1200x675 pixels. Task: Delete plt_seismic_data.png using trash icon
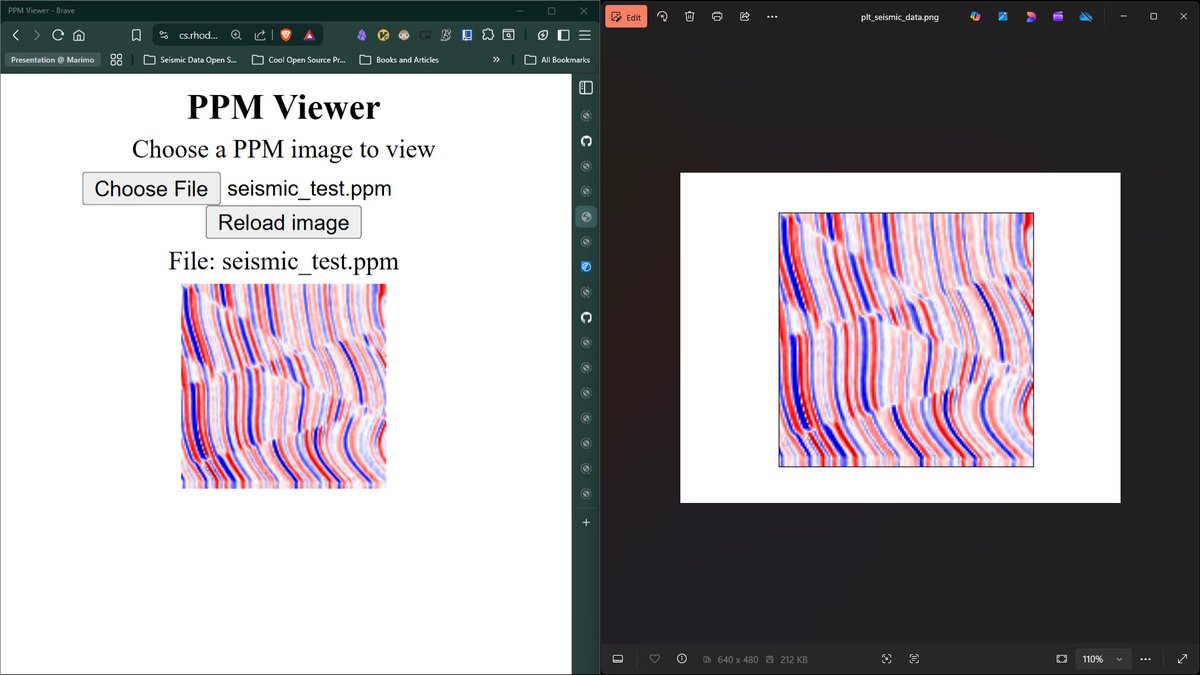coord(690,16)
